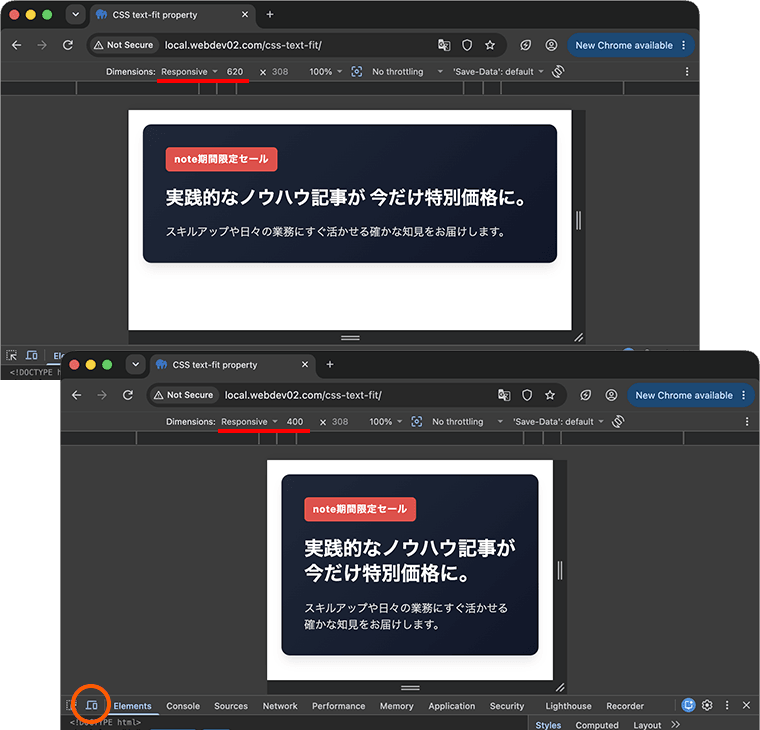Click capture screenshot icon in front device toolbar
Image resolution: width=760 pixels, height=730 pixels.
416,421
